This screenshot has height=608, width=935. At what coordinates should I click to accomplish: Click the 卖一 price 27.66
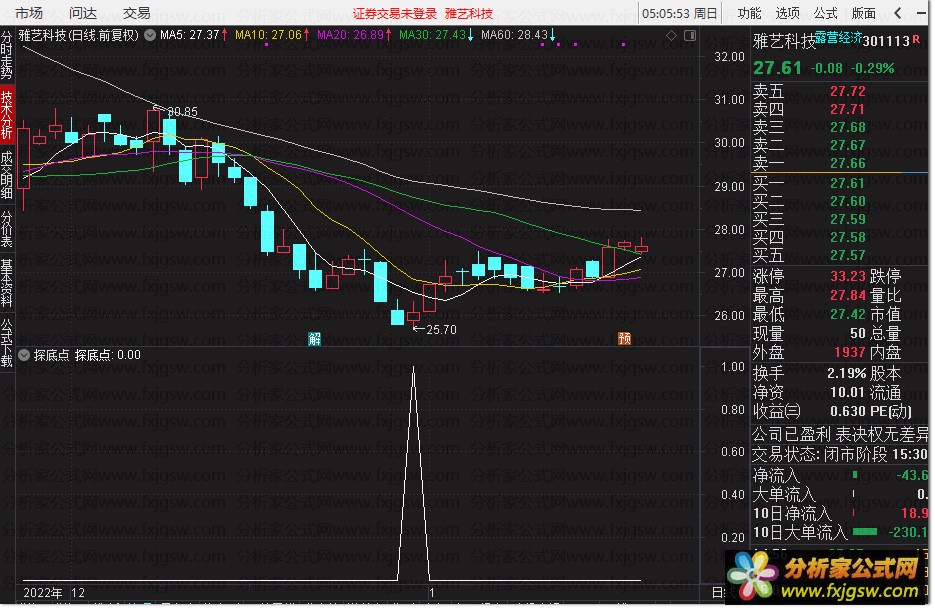pyautogui.click(x=847, y=163)
